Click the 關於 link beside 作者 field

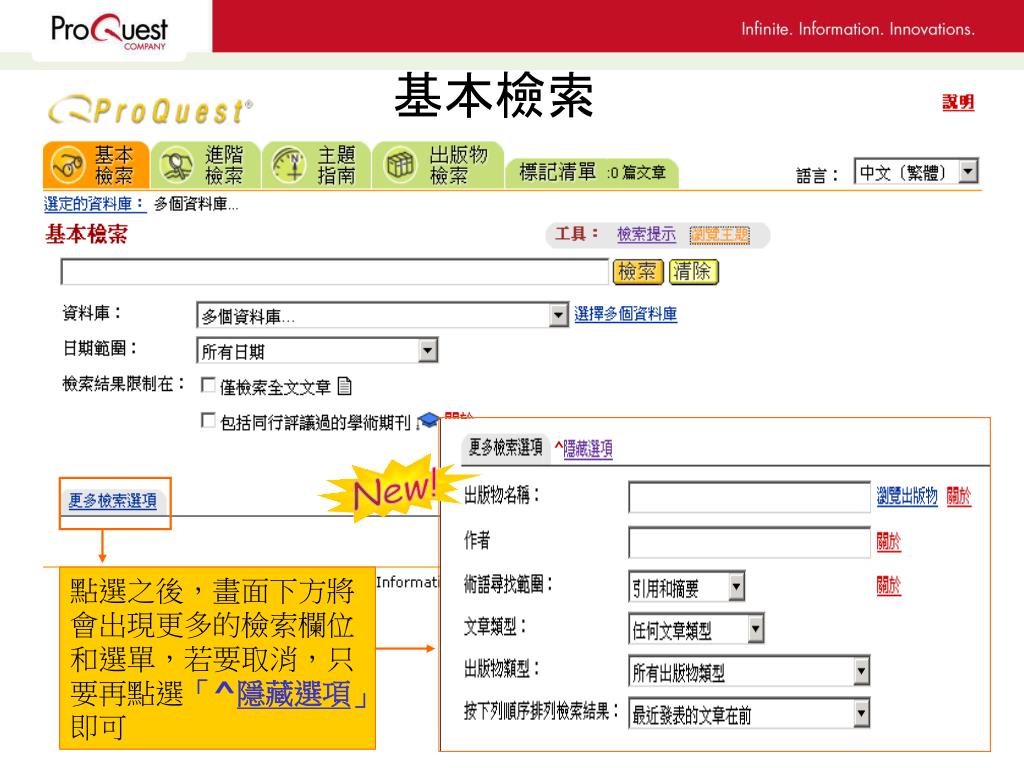pyautogui.click(x=888, y=541)
